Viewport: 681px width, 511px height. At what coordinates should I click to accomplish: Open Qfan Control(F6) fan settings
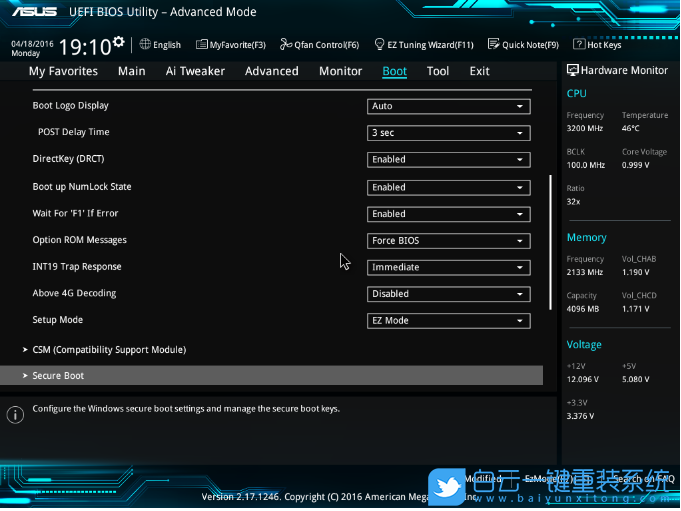pyautogui.click(x=320, y=45)
